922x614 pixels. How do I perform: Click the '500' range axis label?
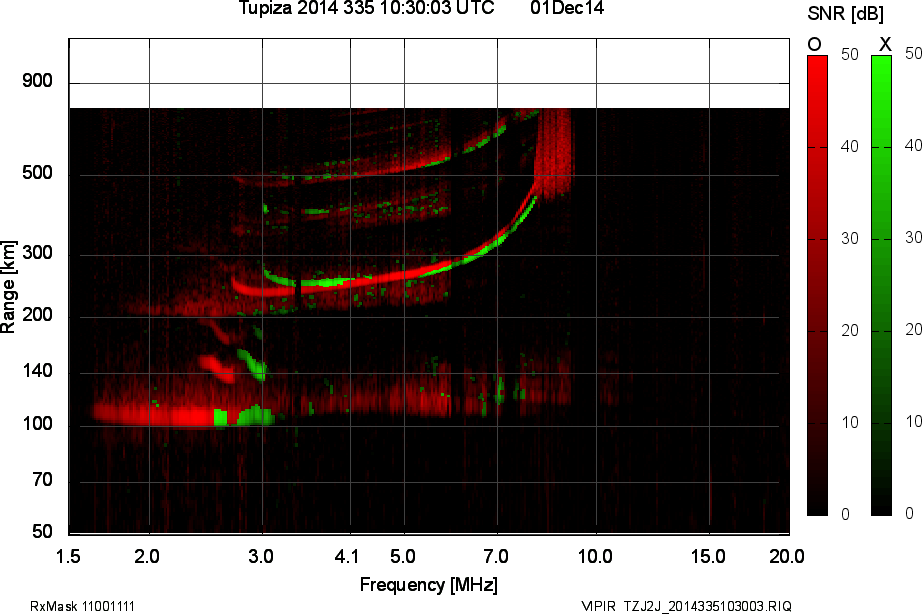click(x=37, y=173)
